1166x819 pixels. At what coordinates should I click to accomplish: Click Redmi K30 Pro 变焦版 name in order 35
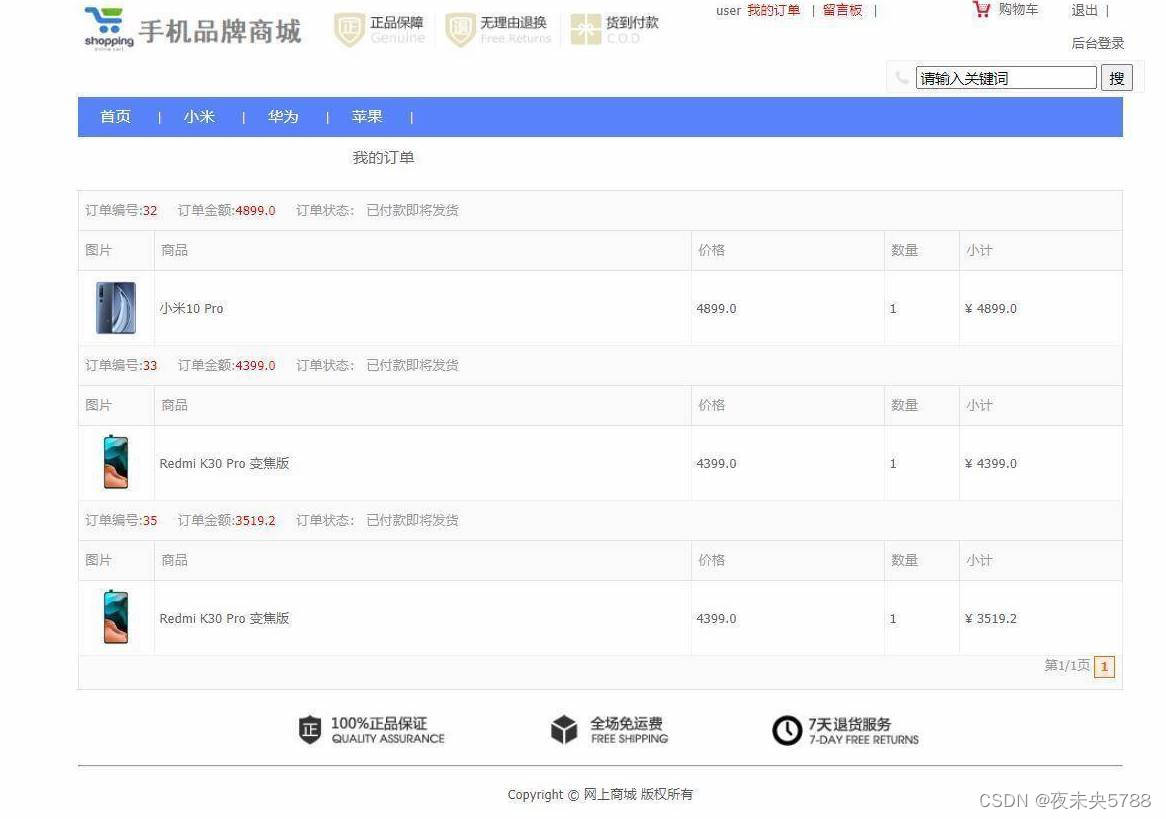(225, 618)
